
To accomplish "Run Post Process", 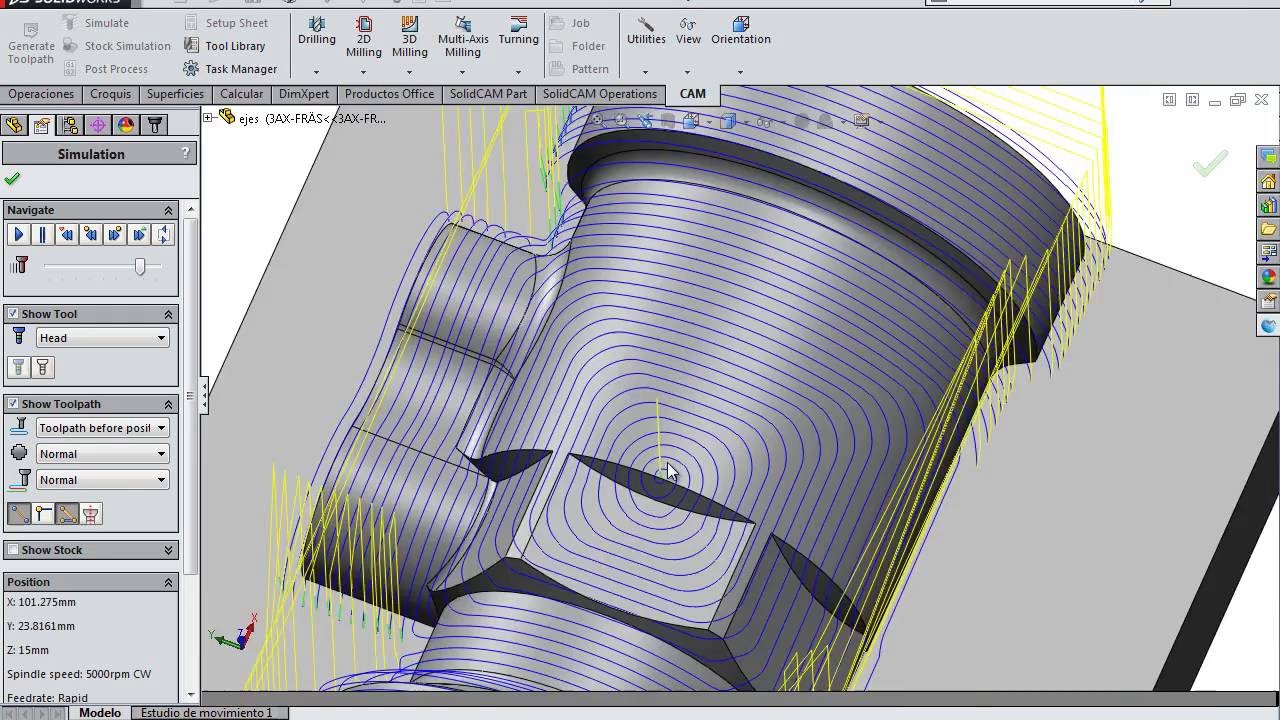I will 105,69.
